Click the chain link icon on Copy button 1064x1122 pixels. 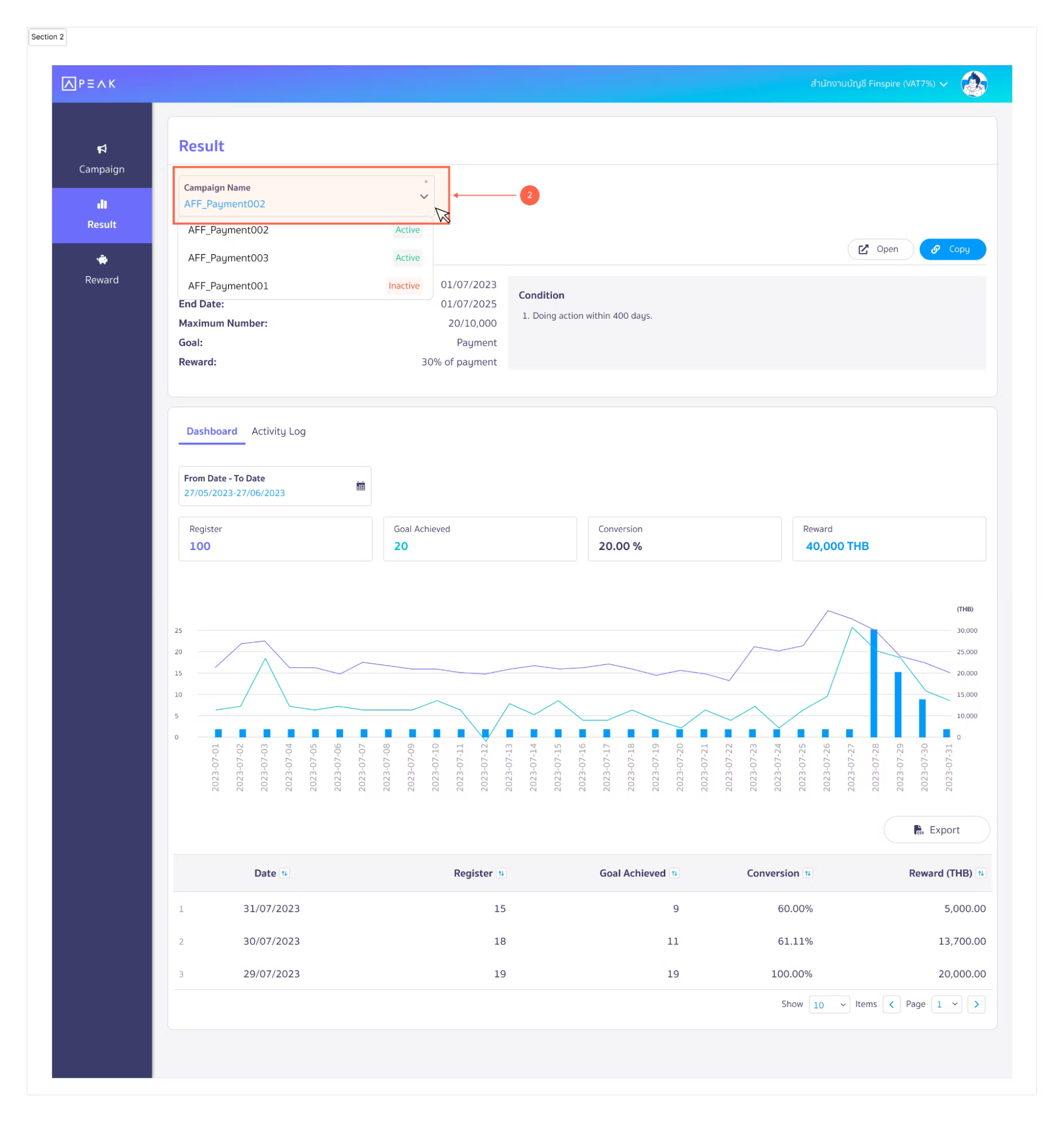pyautogui.click(x=935, y=249)
